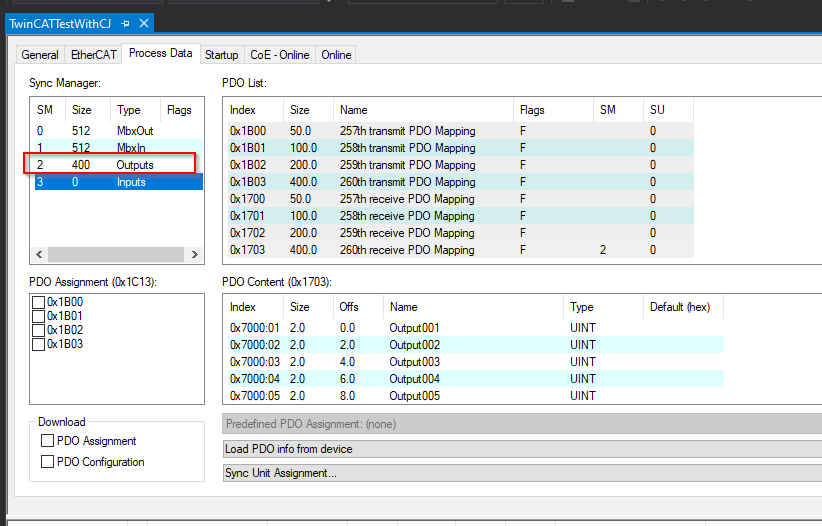Select PDO 0x1703 260th receive mapping
Viewport: 822px width, 526px height.
pos(459,250)
